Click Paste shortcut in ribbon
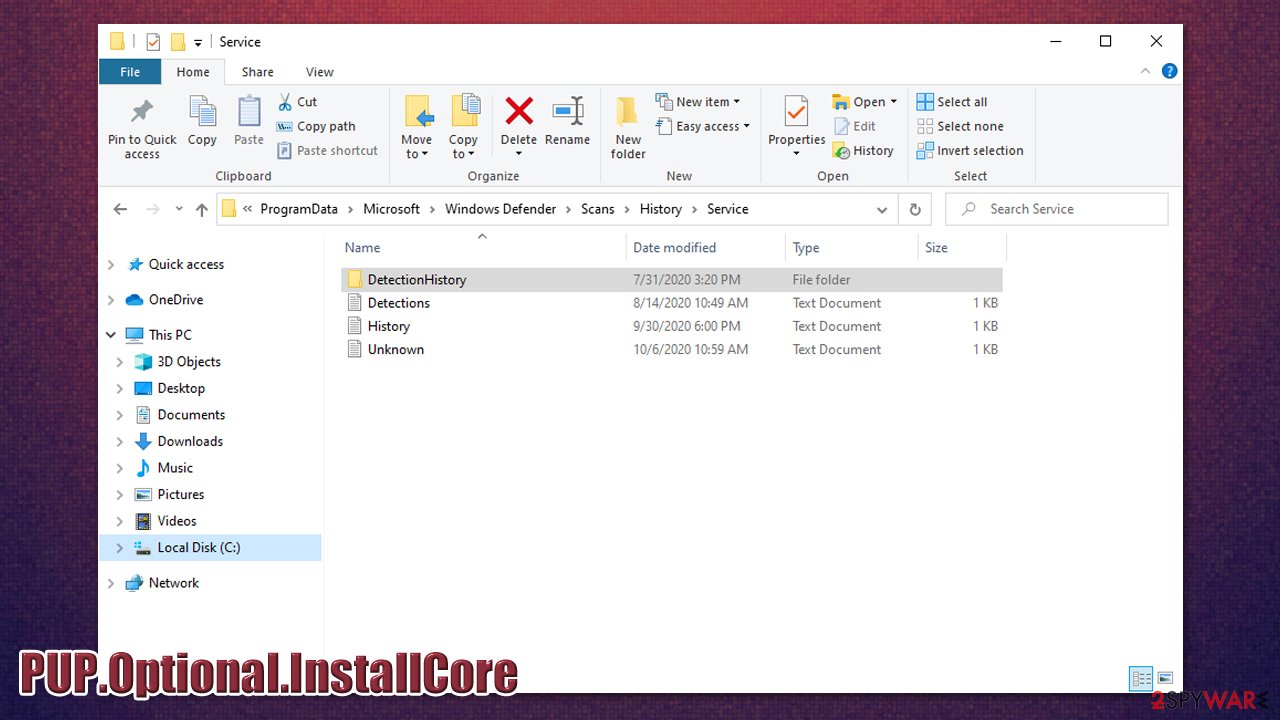Image resolution: width=1280 pixels, height=720 pixels. coord(328,151)
